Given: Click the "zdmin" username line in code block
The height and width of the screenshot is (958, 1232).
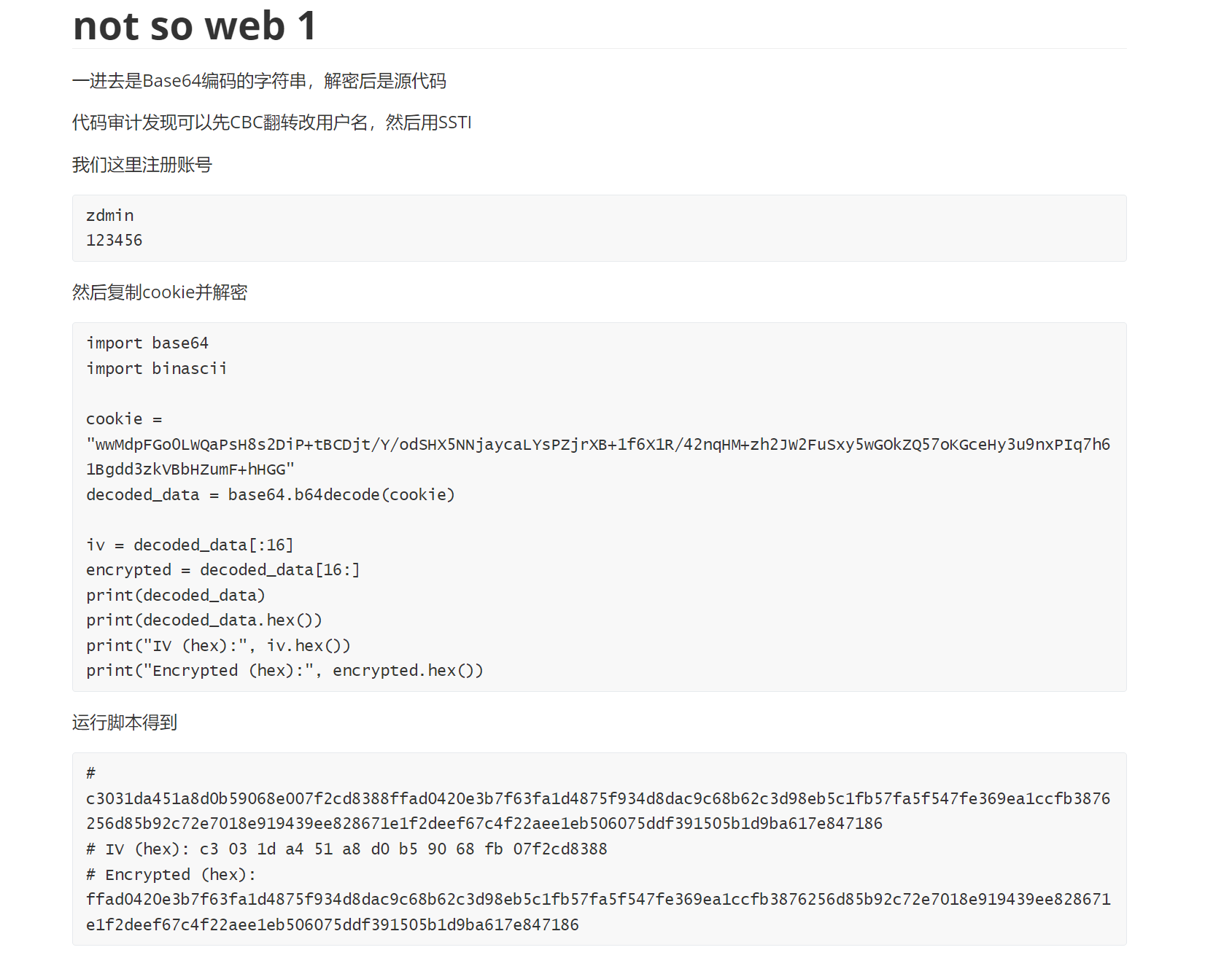Looking at the screenshot, I should click(x=110, y=216).
